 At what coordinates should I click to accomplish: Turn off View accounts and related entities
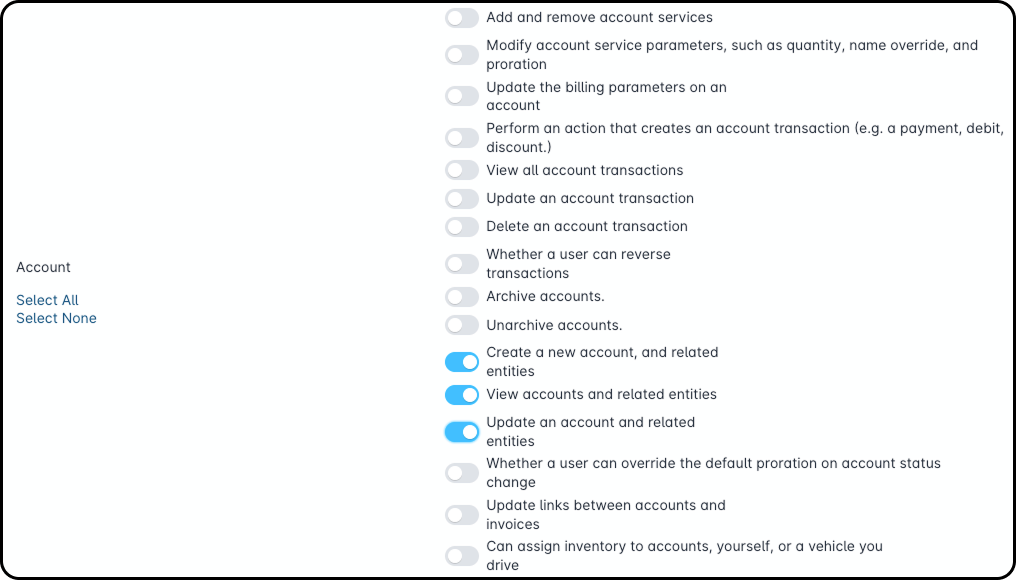pyautogui.click(x=462, y=394)
